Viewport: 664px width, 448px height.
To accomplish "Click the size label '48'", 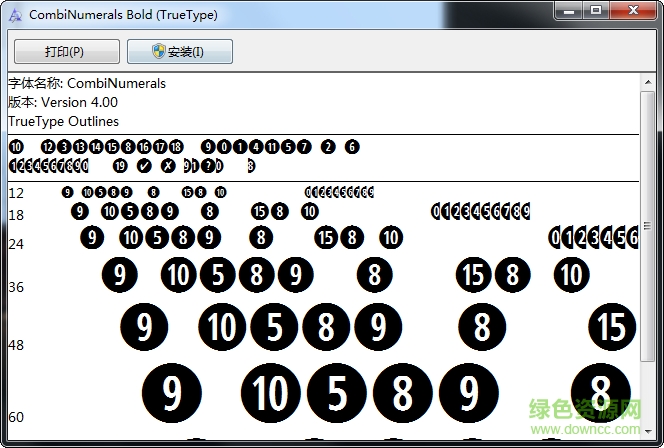I will coord(16,345).
